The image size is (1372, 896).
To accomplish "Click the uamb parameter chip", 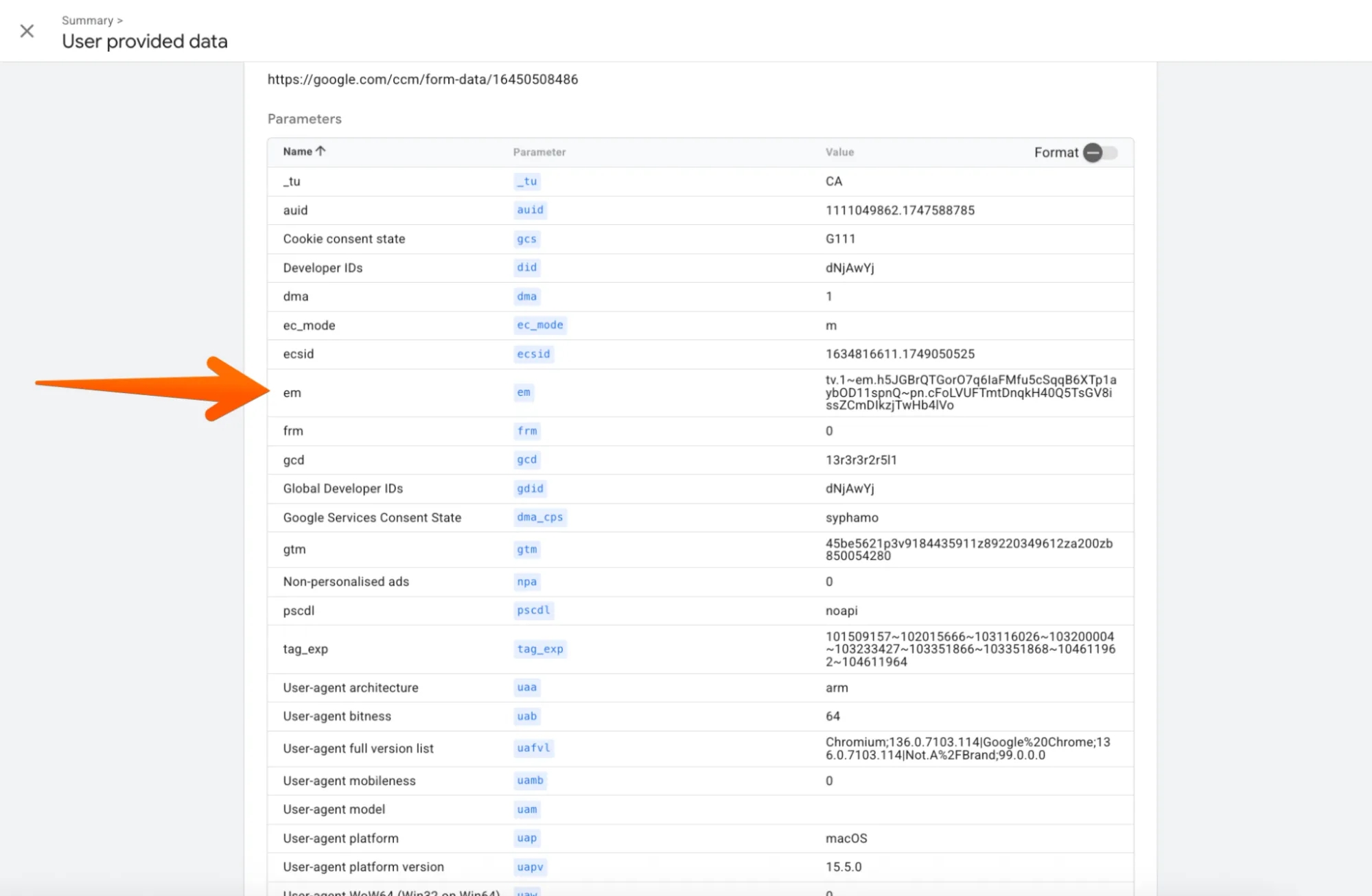I will pos(530,781).
